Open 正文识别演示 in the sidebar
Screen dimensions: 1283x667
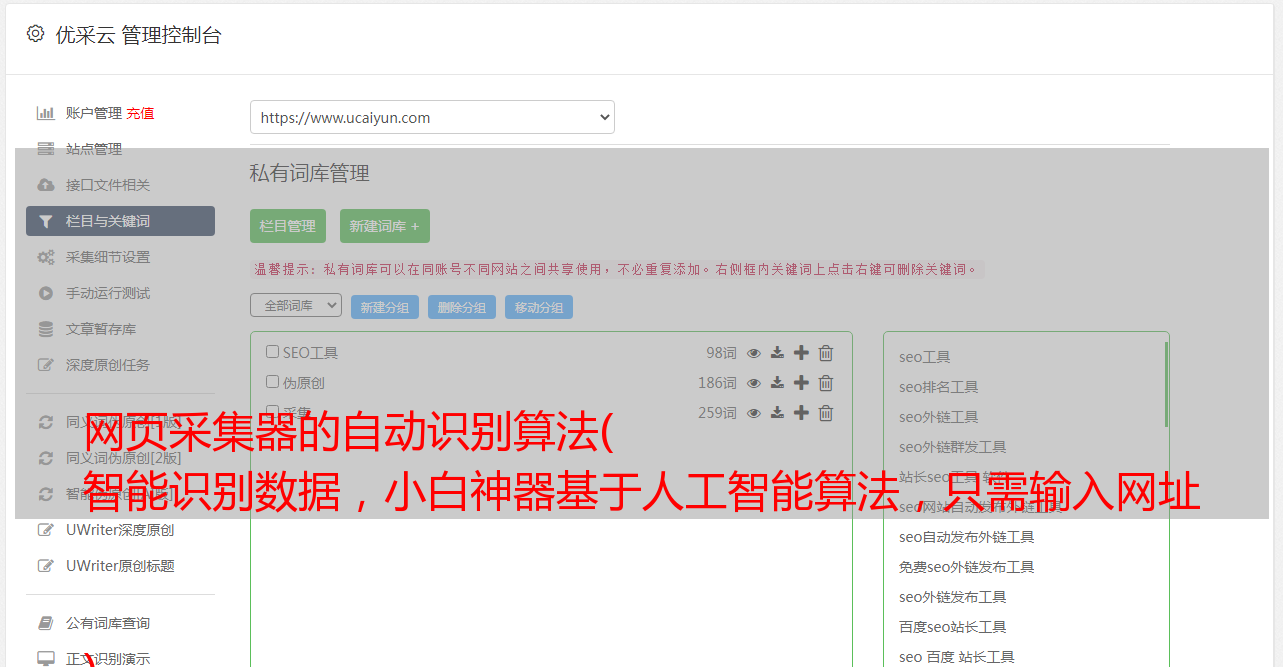pos(108,659)
